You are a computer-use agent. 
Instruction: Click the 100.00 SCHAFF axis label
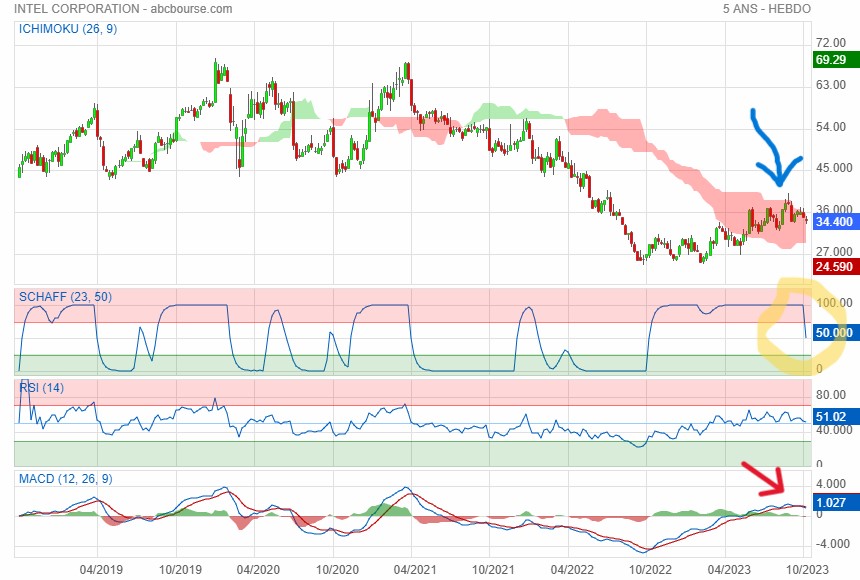coord(834,303)
